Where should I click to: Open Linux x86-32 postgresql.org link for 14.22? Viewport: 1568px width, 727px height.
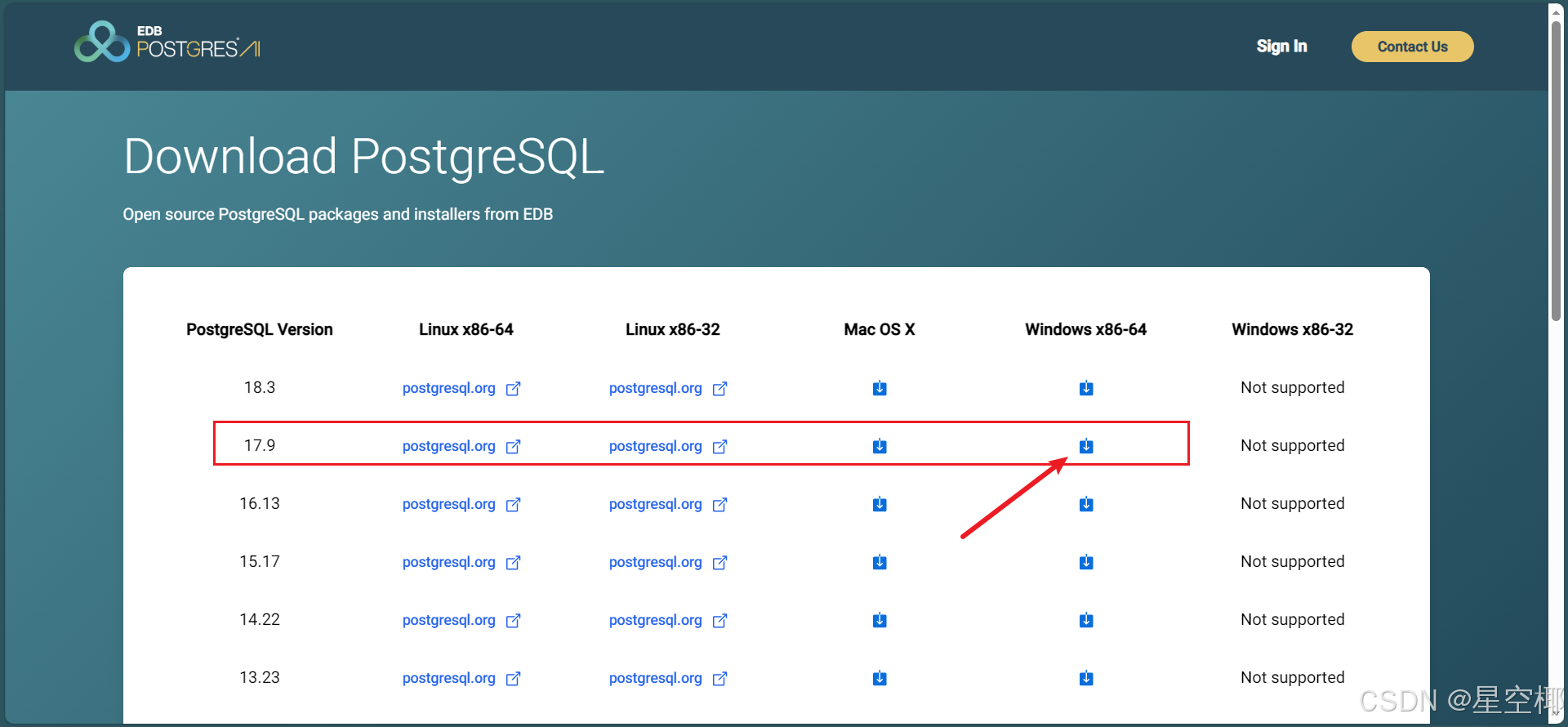[x=668, y=620]
